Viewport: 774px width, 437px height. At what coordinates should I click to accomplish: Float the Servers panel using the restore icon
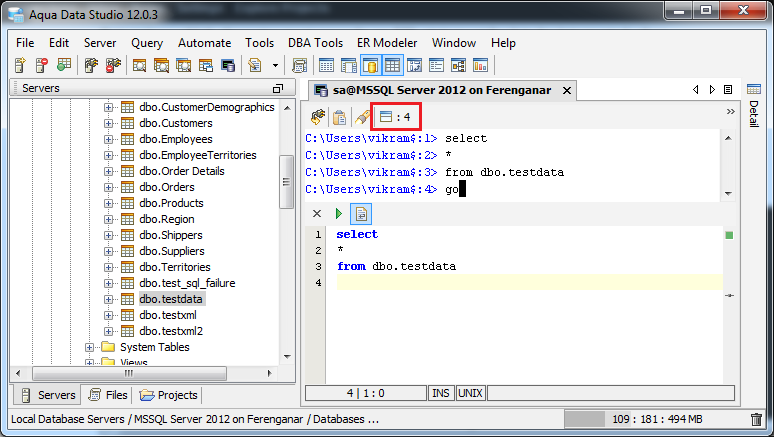pyautogui.click(x=278, y=88)
